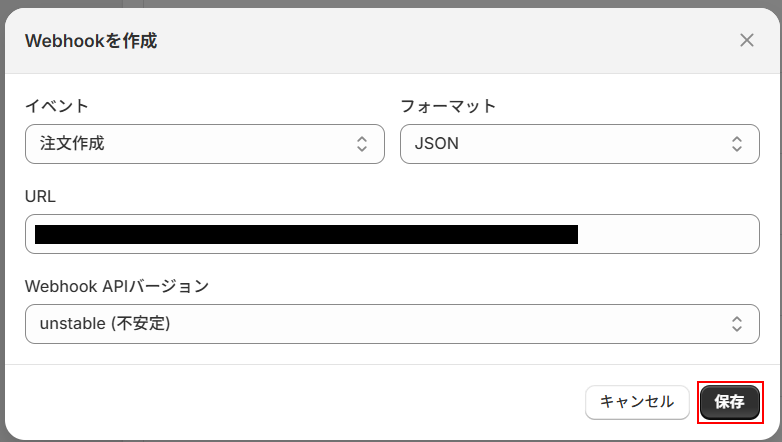Click the unstable (不安定) value text
Screen dimensions: 782x442
point(105,324)
